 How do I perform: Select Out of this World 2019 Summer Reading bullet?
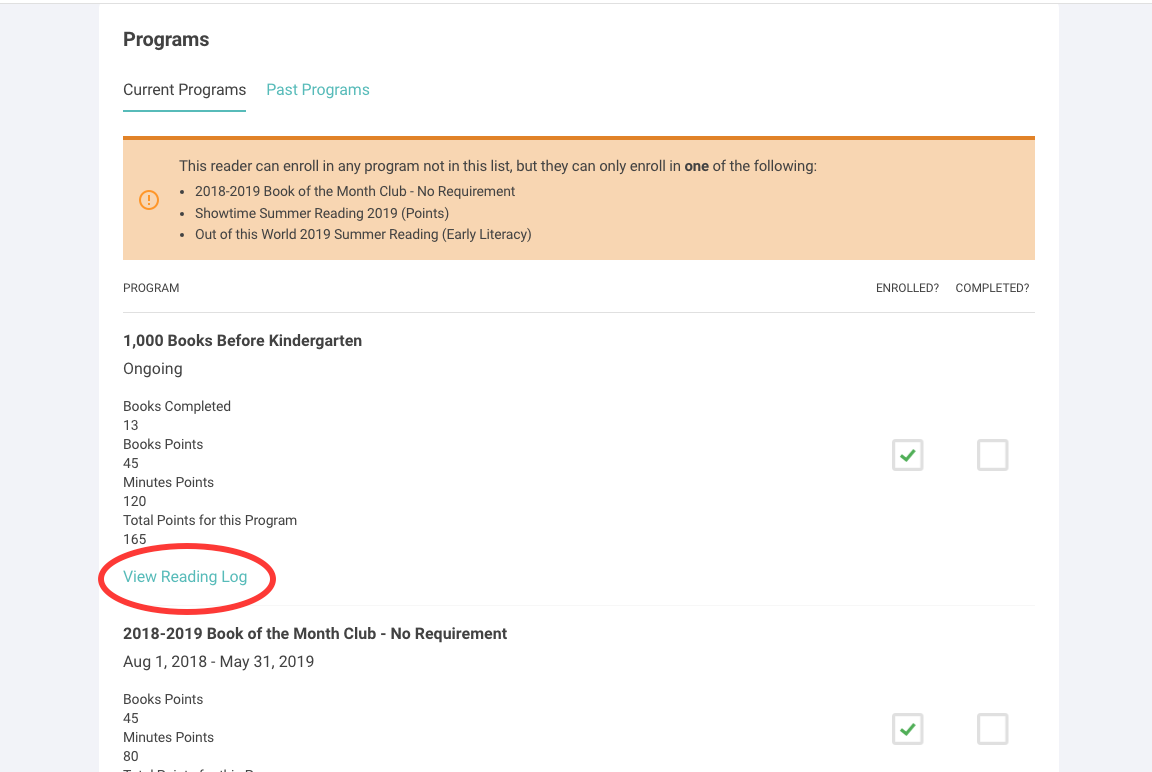pos(363,234)
